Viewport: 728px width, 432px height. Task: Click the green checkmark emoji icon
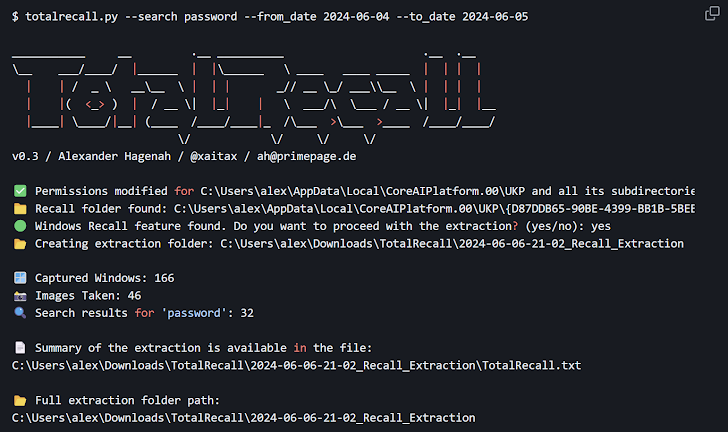coord(20,191)
